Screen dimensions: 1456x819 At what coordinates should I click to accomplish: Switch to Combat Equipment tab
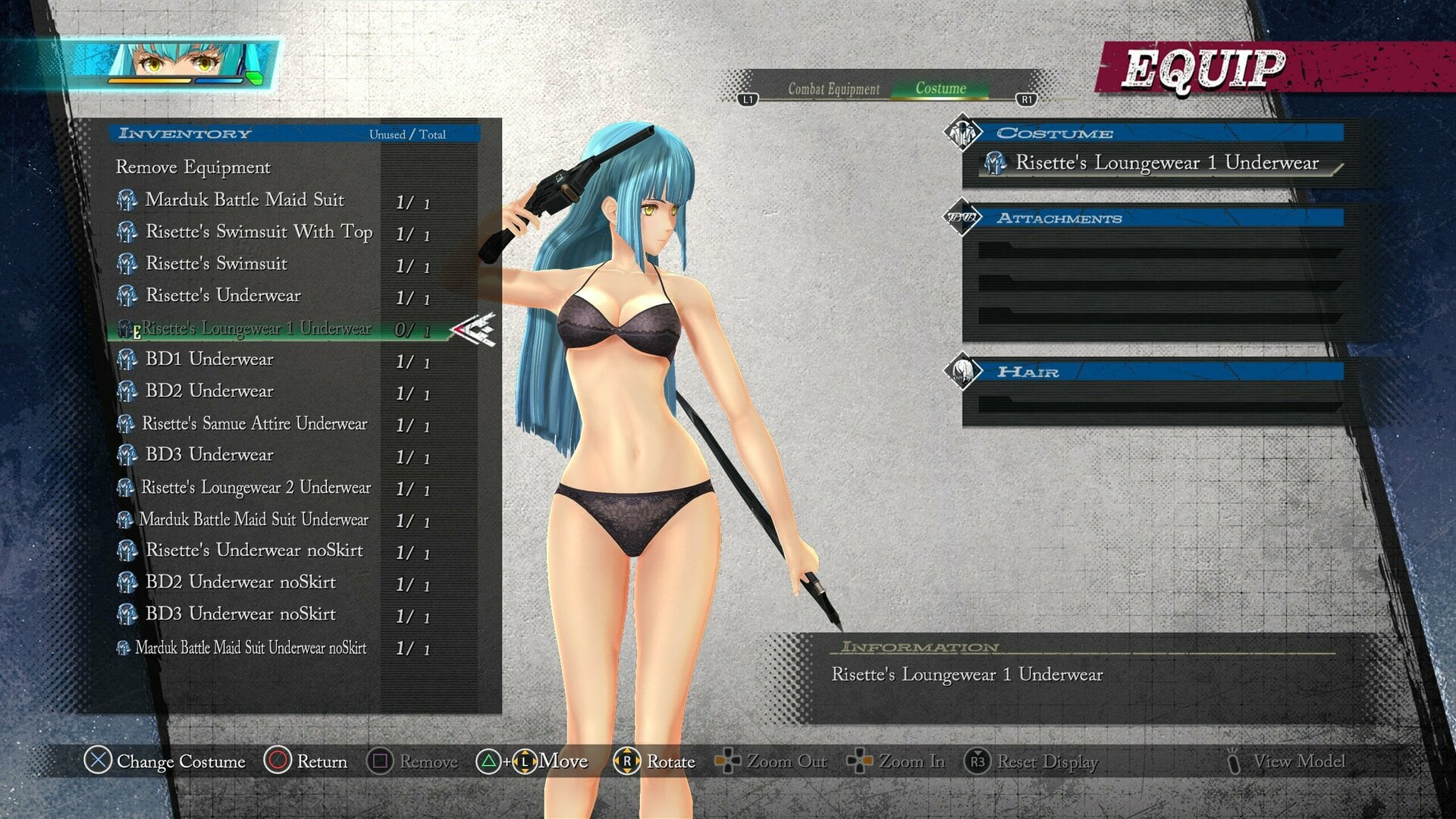pyautogui.click(x=833, y=89)
